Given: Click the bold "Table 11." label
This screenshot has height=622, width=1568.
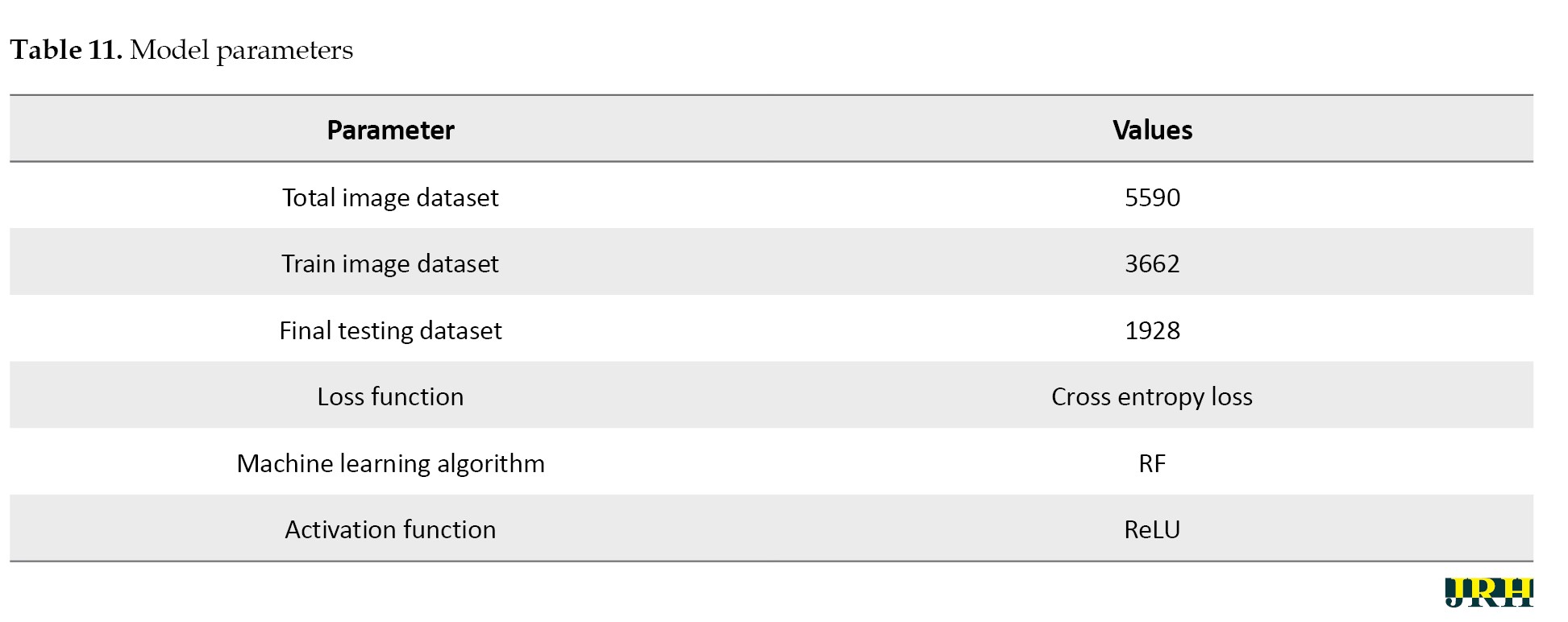Looking at the screenshot, I should point(66,50).
